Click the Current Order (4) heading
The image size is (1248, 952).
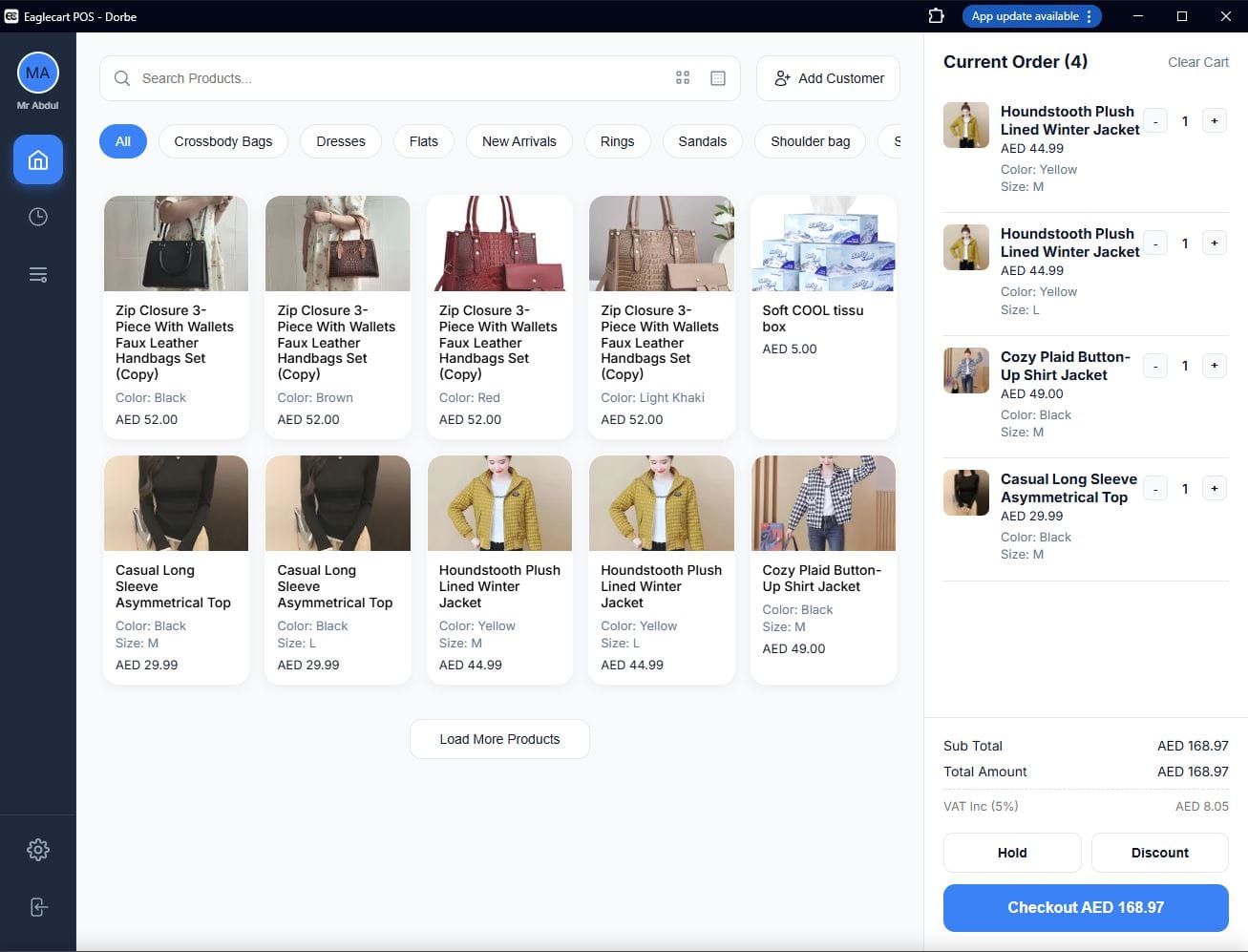click(x=1015, y=62)
